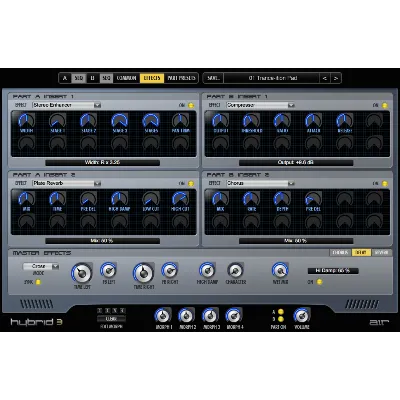Image resolution: width=400 pixels, height=400 pixels.
Task: Click the Morph 3 knob
Action: tap(210, 315)
